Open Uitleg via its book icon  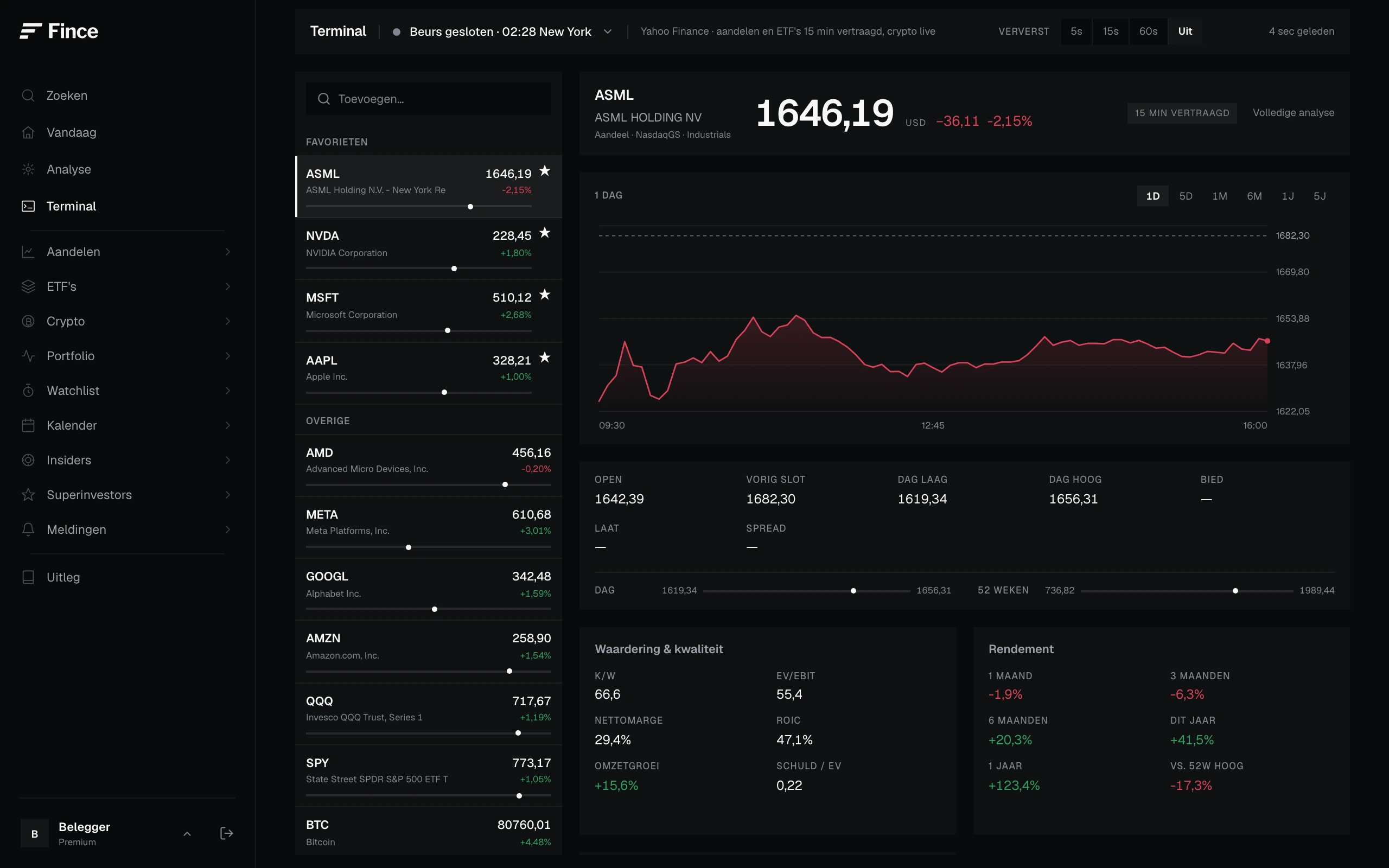(28, 577)
